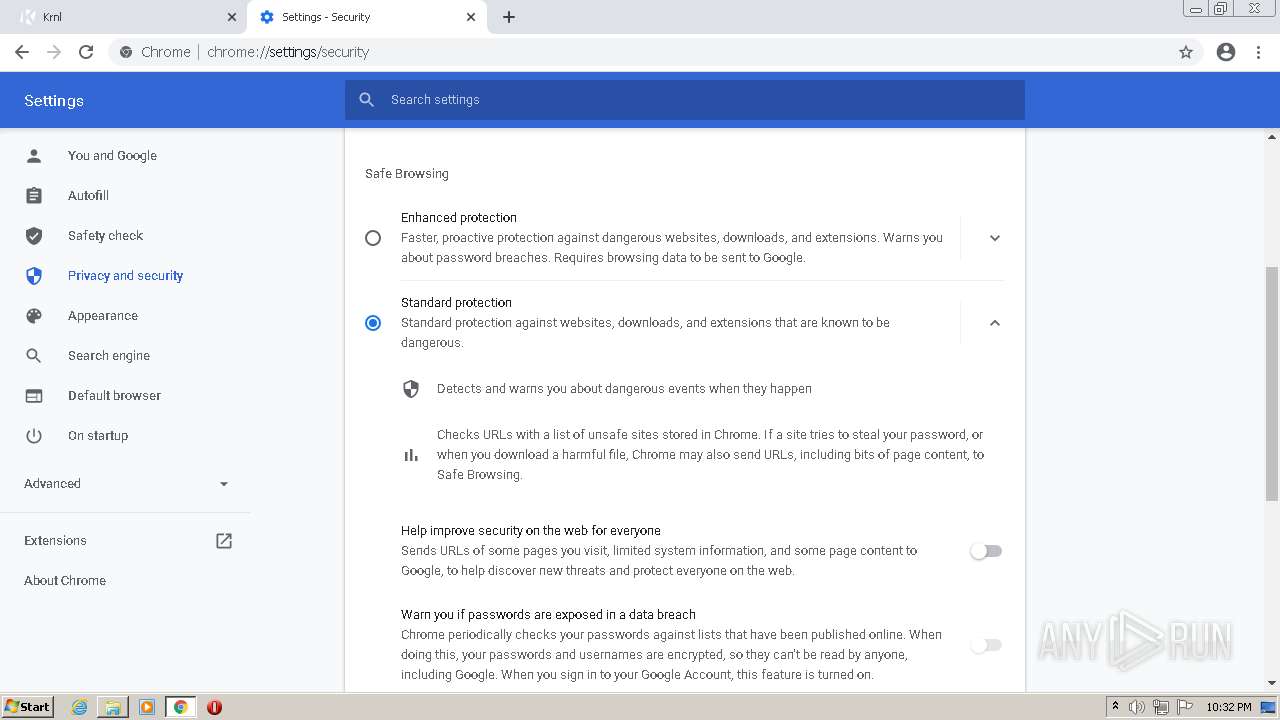This screenshot has width=1280, height=720.
Task: Click the Opera taskbar icon
Action: 214,707
